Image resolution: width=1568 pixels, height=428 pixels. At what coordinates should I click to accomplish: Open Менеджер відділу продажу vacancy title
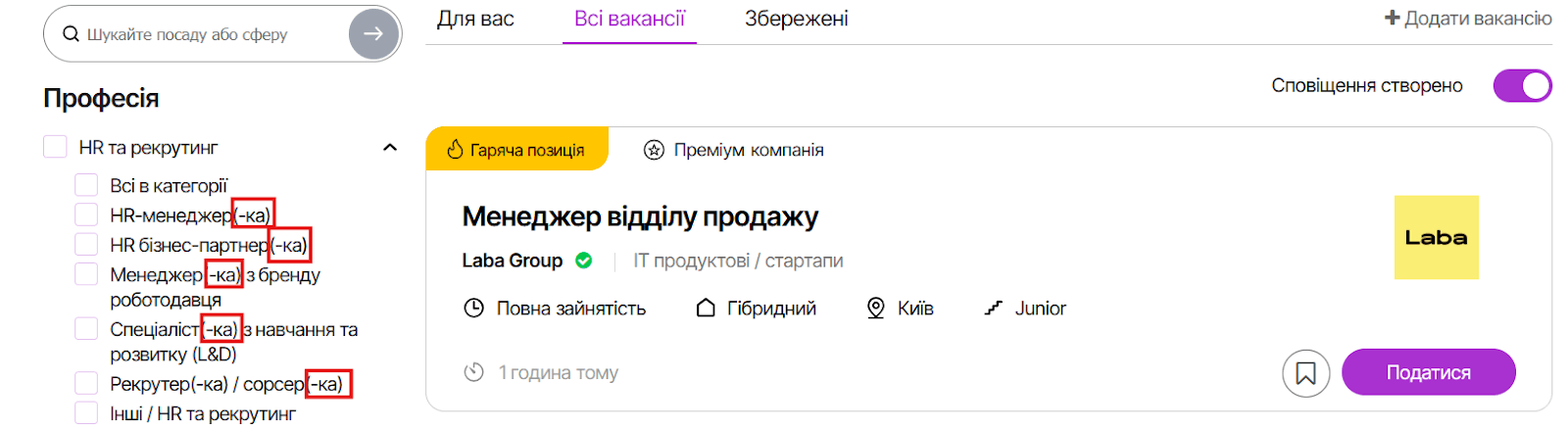(640, 216)
